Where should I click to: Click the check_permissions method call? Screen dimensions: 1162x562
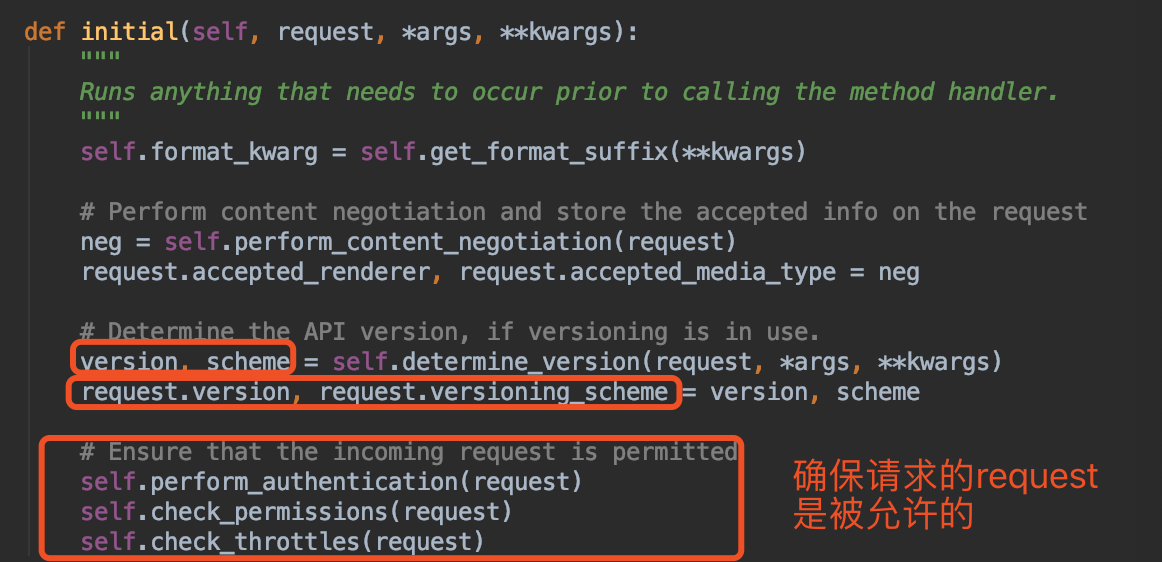269,512
